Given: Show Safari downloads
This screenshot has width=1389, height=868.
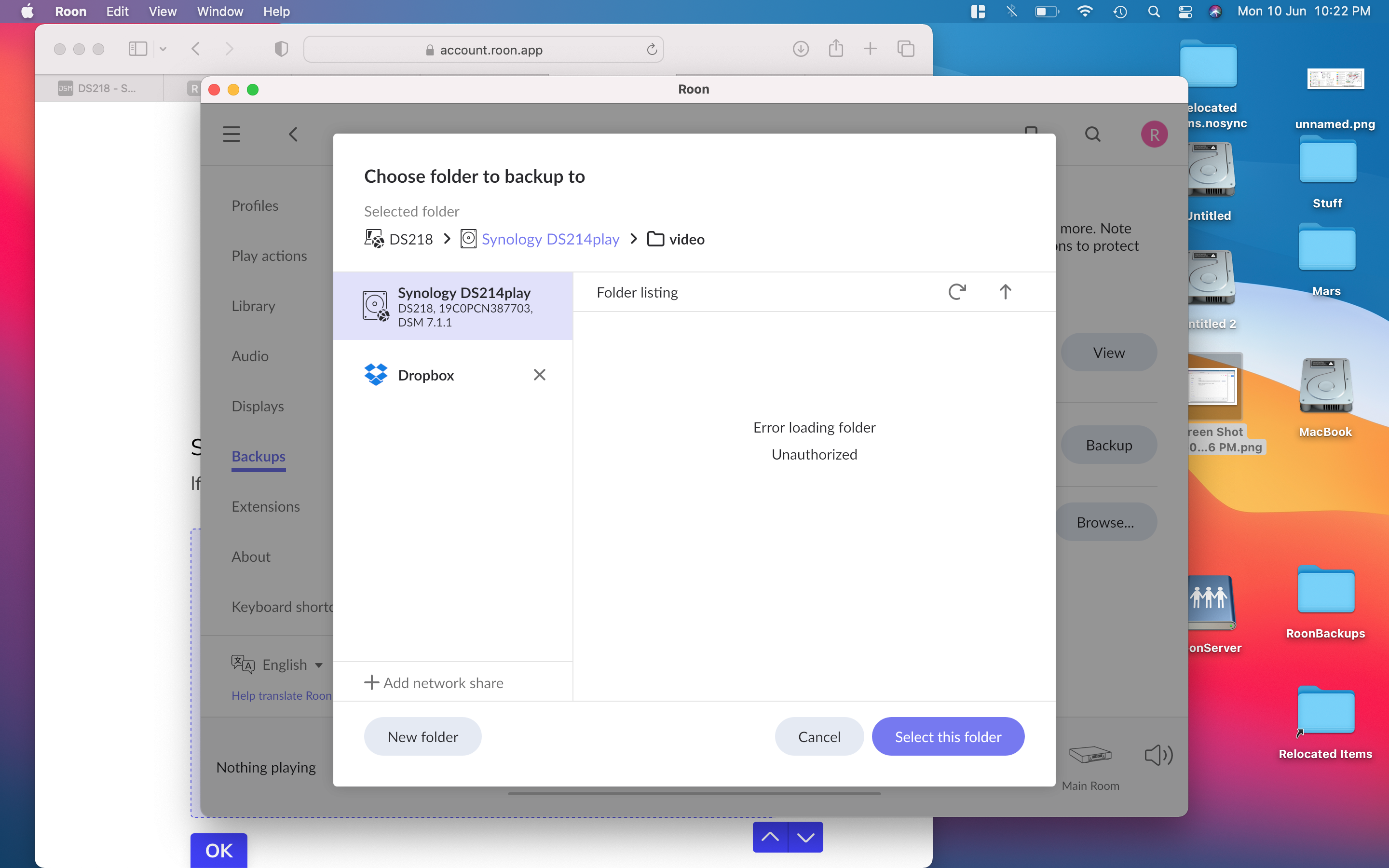Looking at the screenshot, I should (801, 49).
